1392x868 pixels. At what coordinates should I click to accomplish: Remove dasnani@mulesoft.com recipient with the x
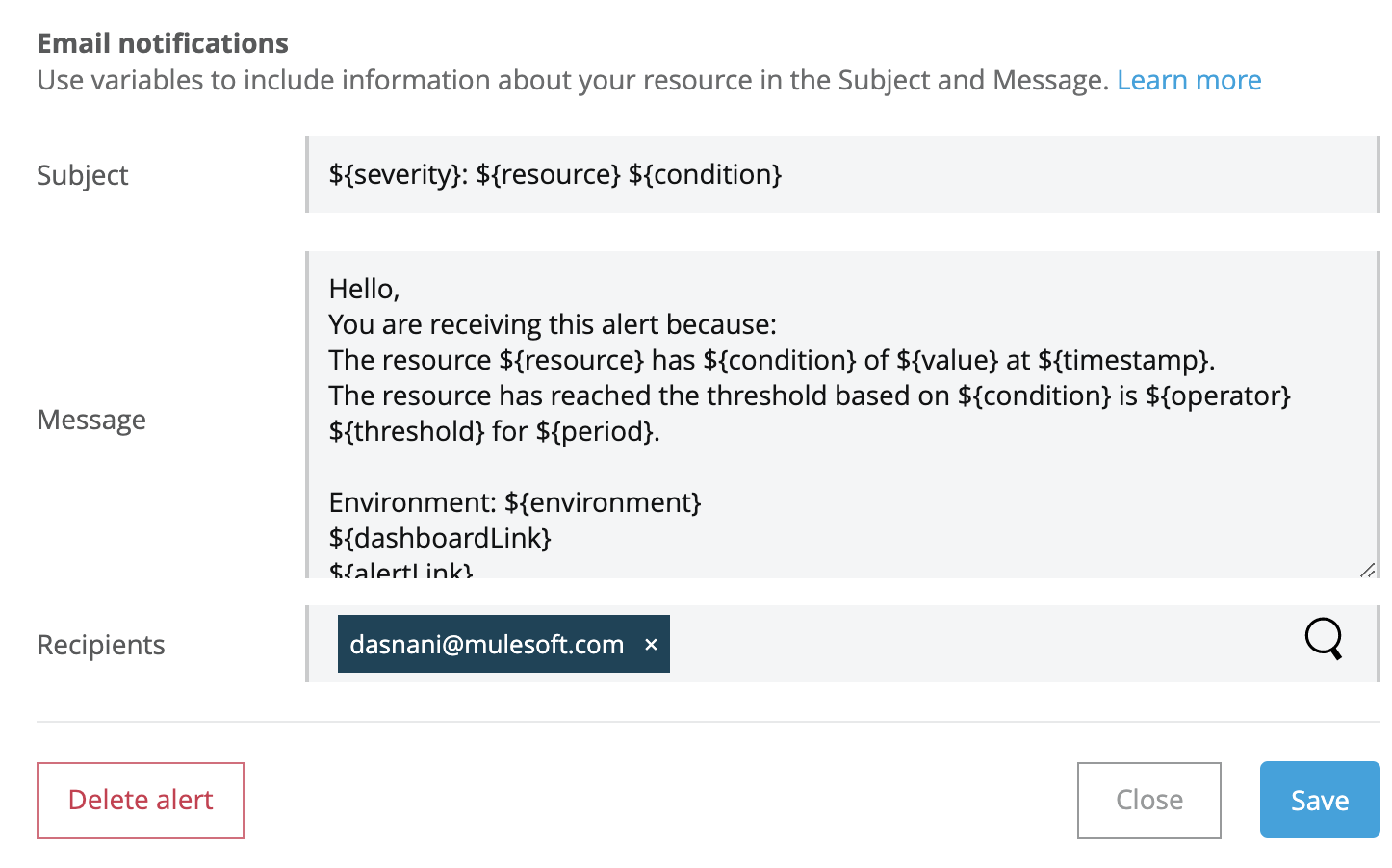pyautogui.click(x=651, y=645)
